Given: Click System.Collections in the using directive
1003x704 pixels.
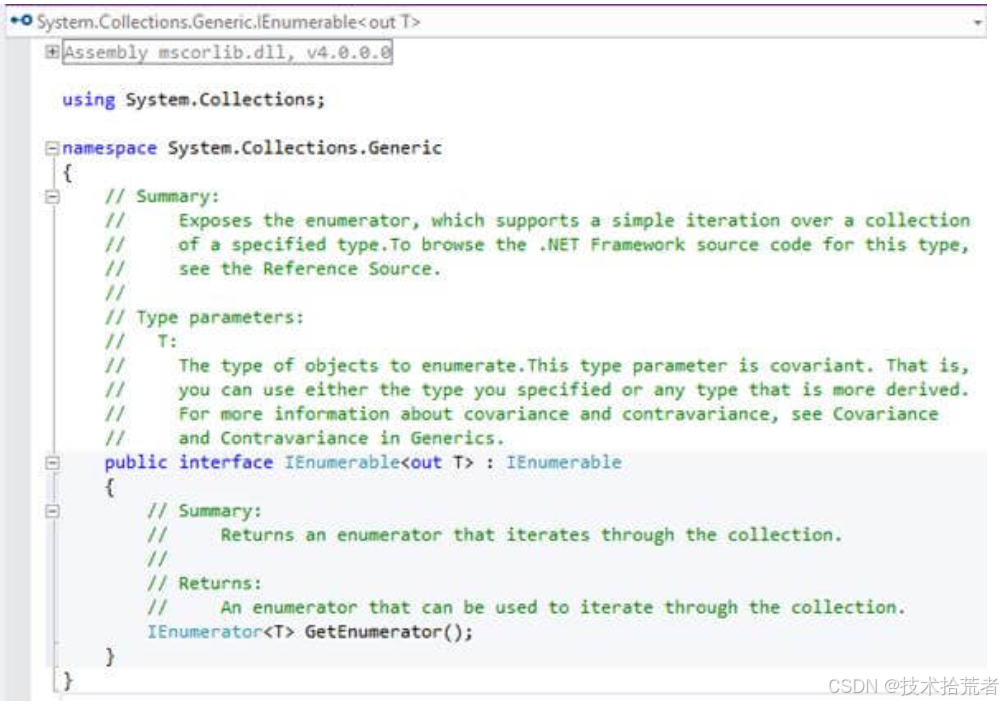Looking at the screenshot, I should click(221, 99).
